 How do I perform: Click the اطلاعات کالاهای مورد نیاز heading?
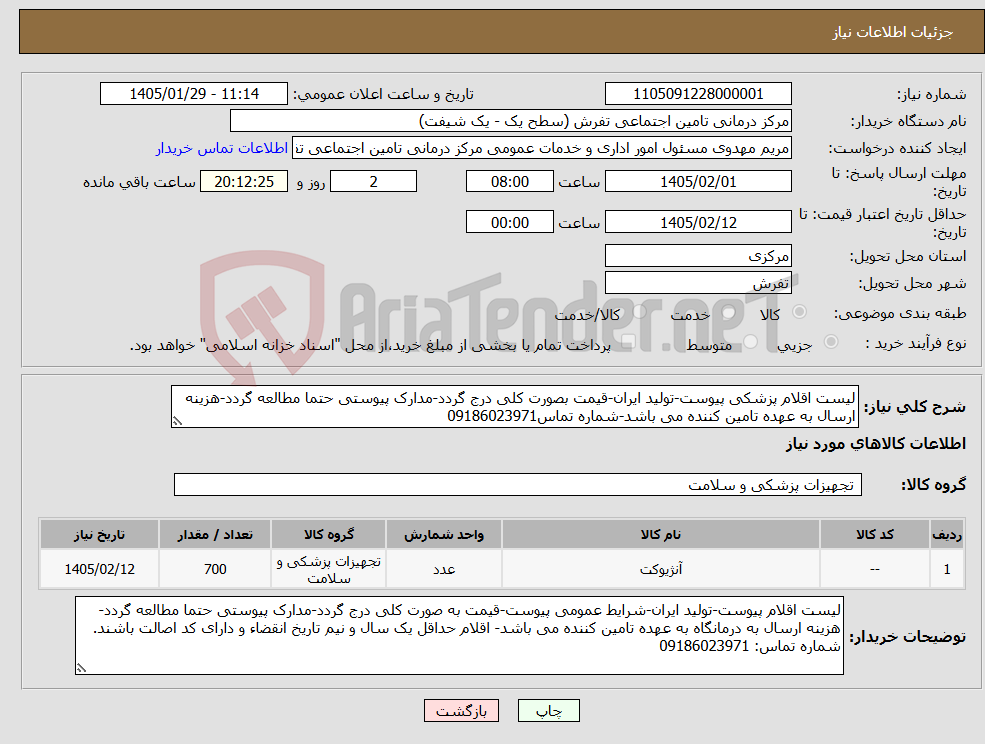(876, 444)
